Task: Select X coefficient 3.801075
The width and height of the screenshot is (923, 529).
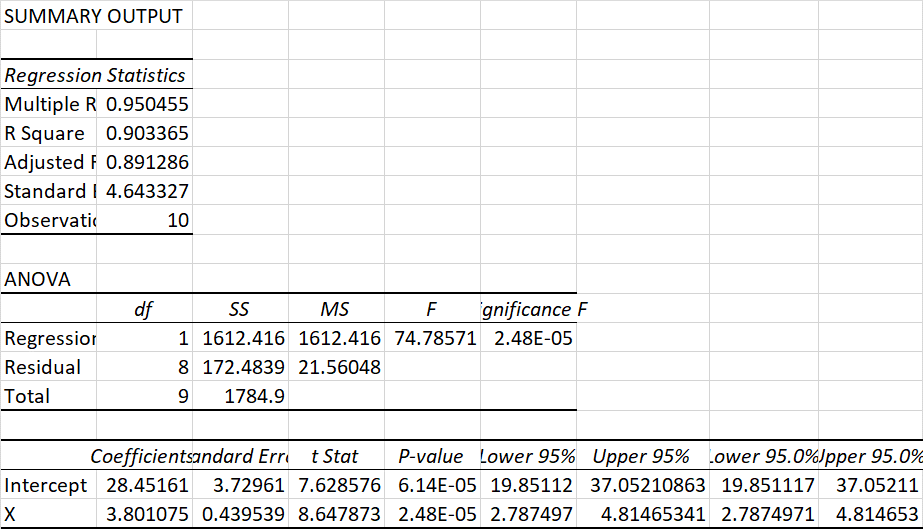Action: [x=147, y=515]
